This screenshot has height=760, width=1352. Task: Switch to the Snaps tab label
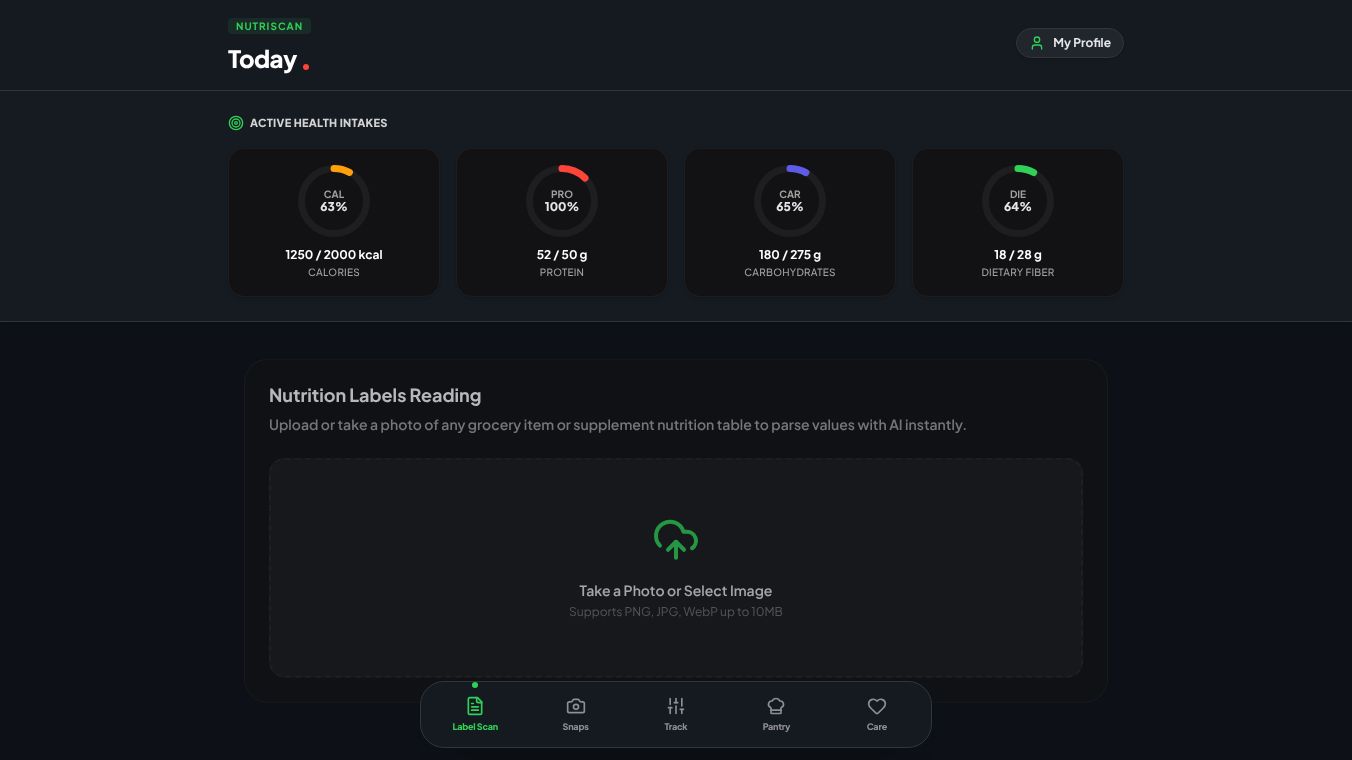click(576, 727)
